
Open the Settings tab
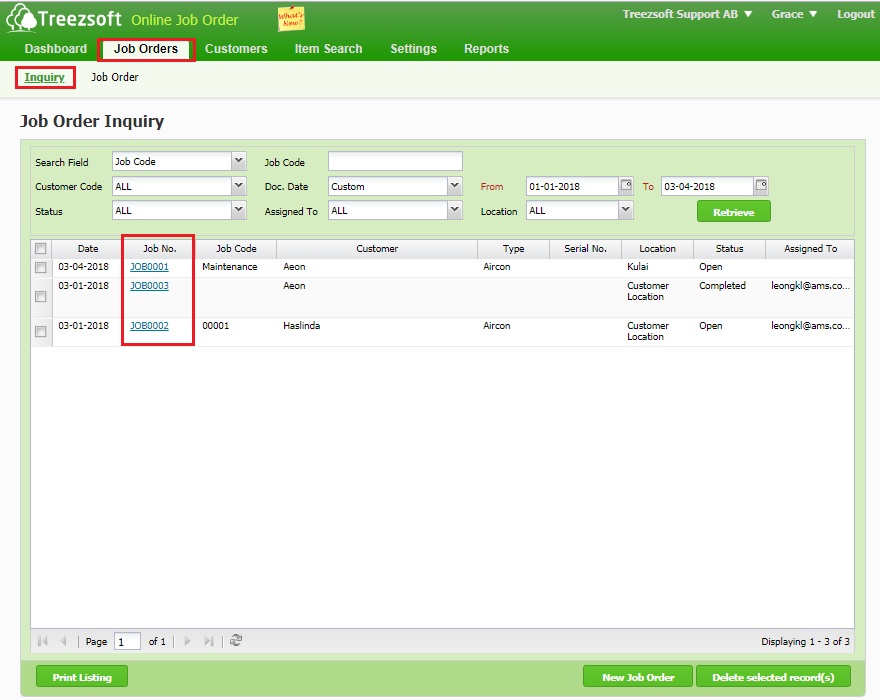coord(414,49)
